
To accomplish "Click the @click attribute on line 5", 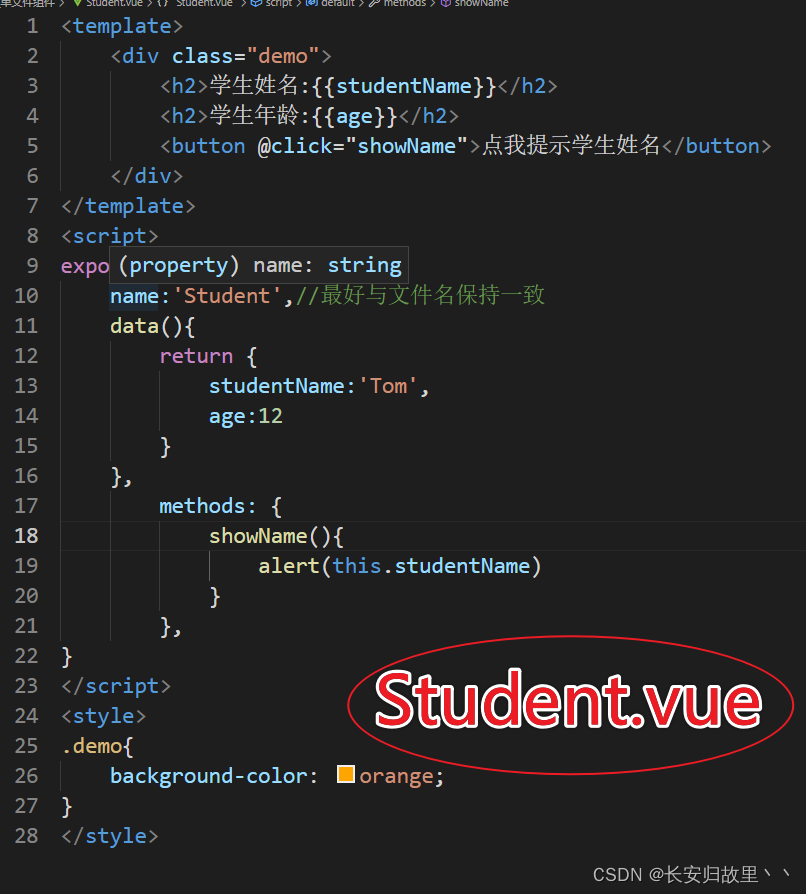I will pyautogui.click(x=295, y=146).
